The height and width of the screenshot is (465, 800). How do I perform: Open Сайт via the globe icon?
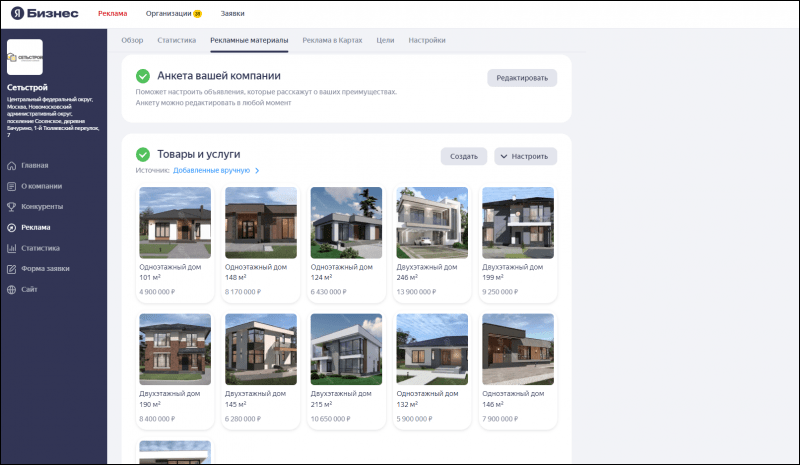coord(11,290)
